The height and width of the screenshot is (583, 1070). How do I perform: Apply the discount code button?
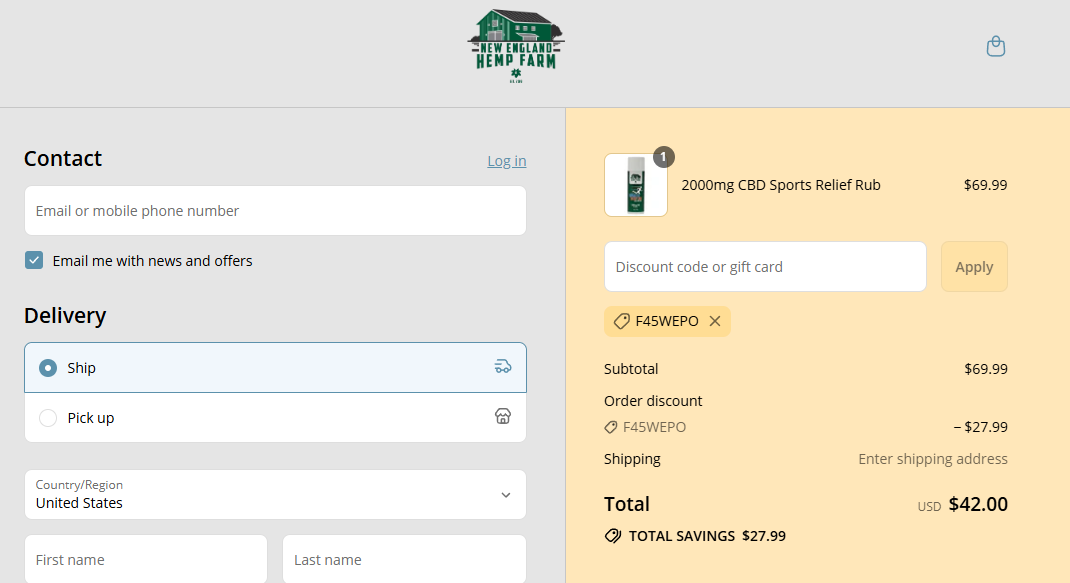tap(974, 267)
